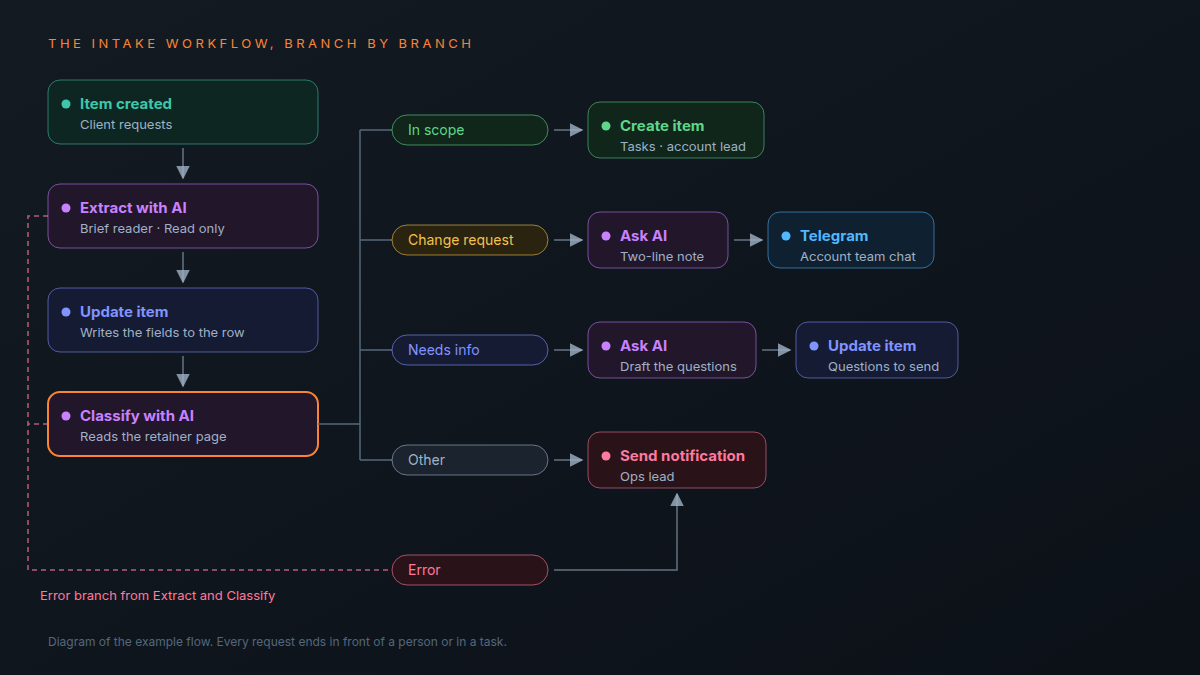Click 'Error branch from Extract and Classify' caption
The image size is (1200, 675).
(157, 596)
